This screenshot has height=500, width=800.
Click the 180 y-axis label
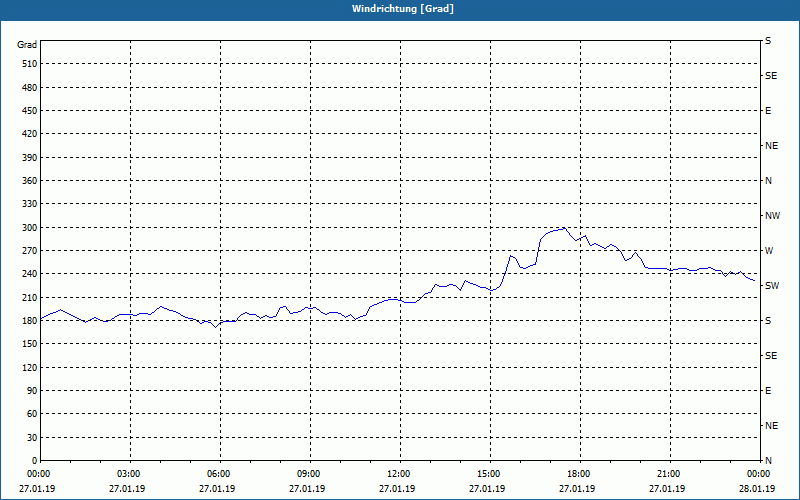tap(30, 321)
